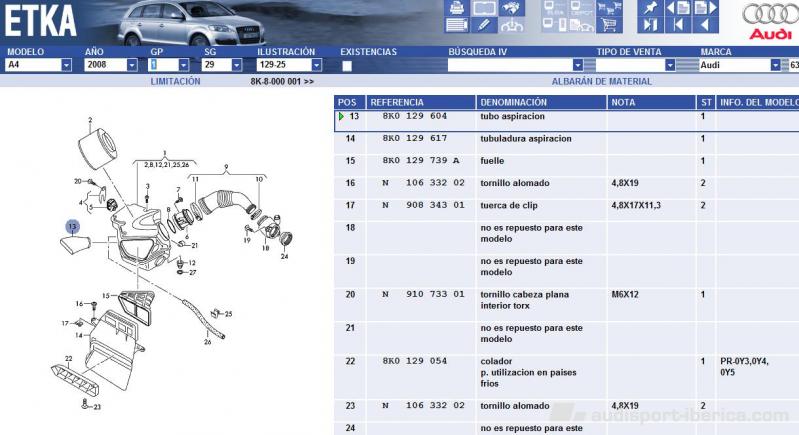Go to next page with right-arrow document icon
799x435 pixels.
click(706, 8)
